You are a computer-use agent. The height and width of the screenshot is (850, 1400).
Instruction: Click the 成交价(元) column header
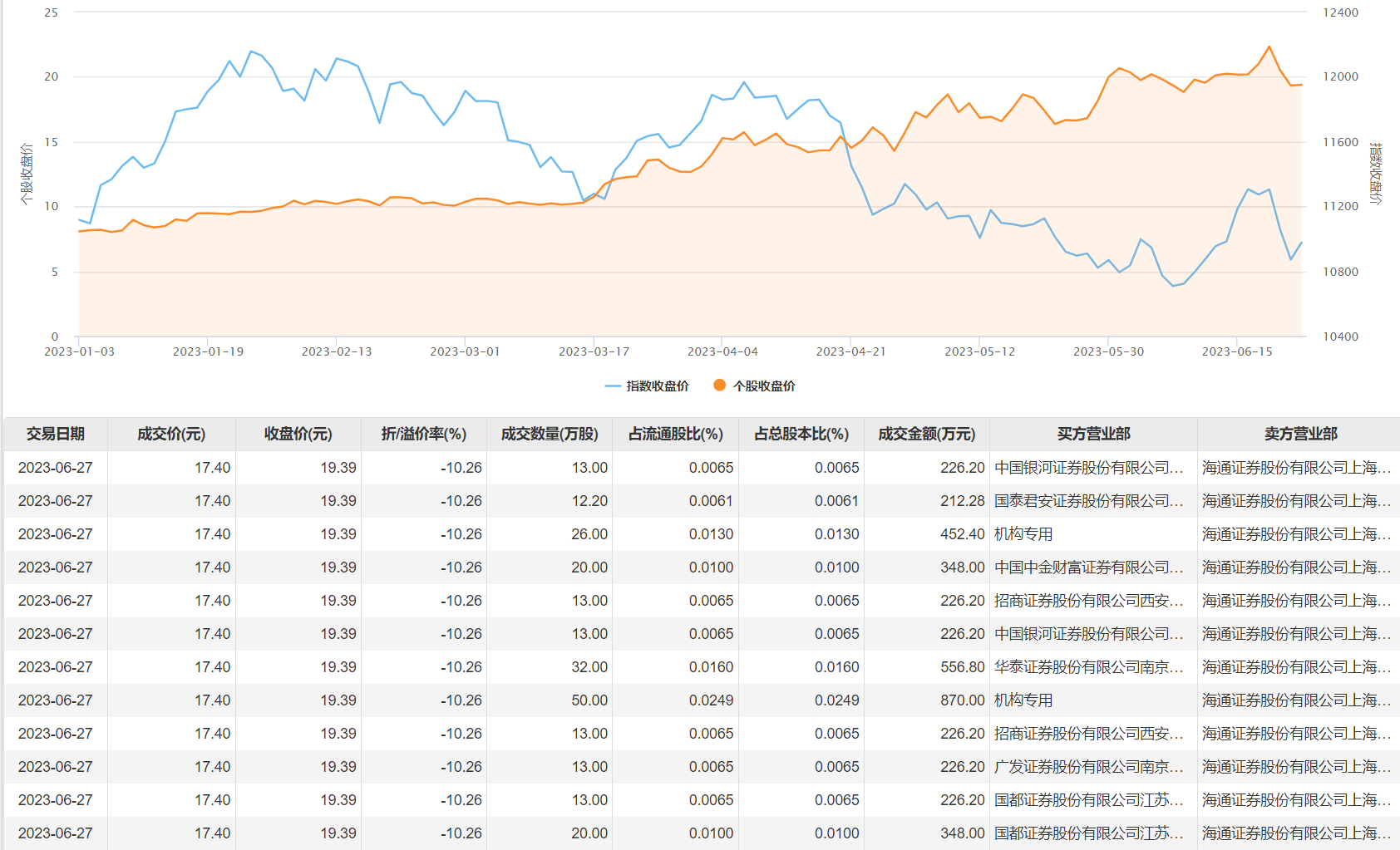pyautogui.click(x=171, y=434)
